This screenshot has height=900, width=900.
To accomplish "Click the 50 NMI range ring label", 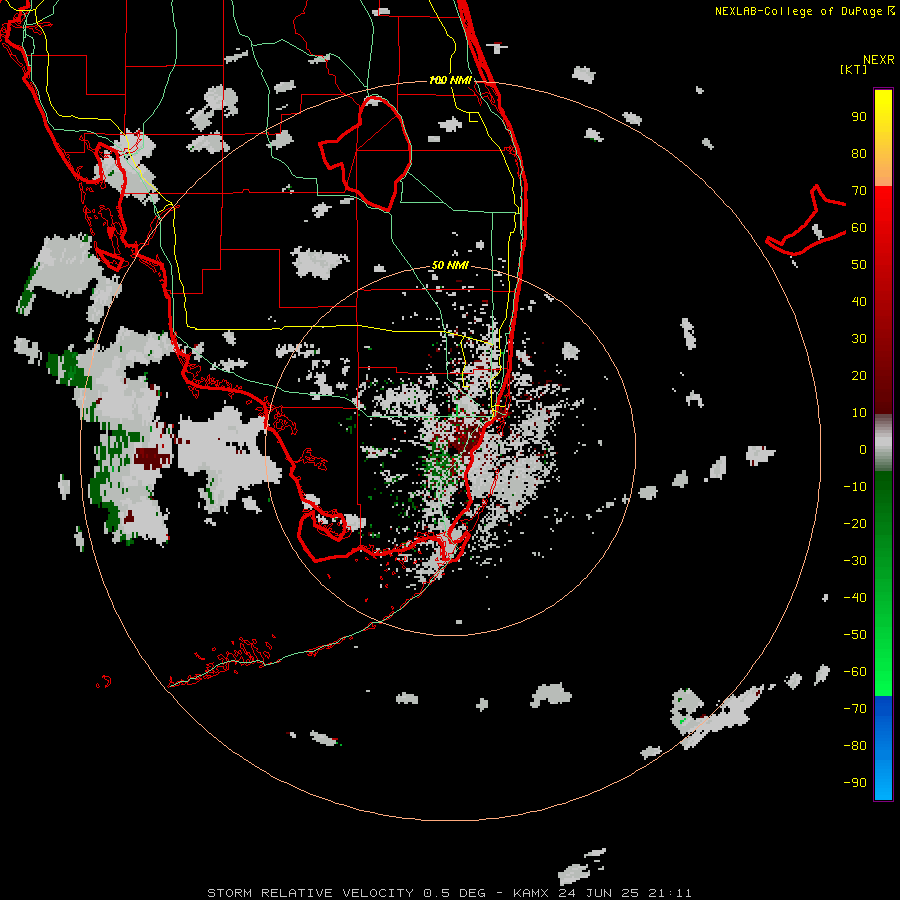I will (x=450, y=265).
